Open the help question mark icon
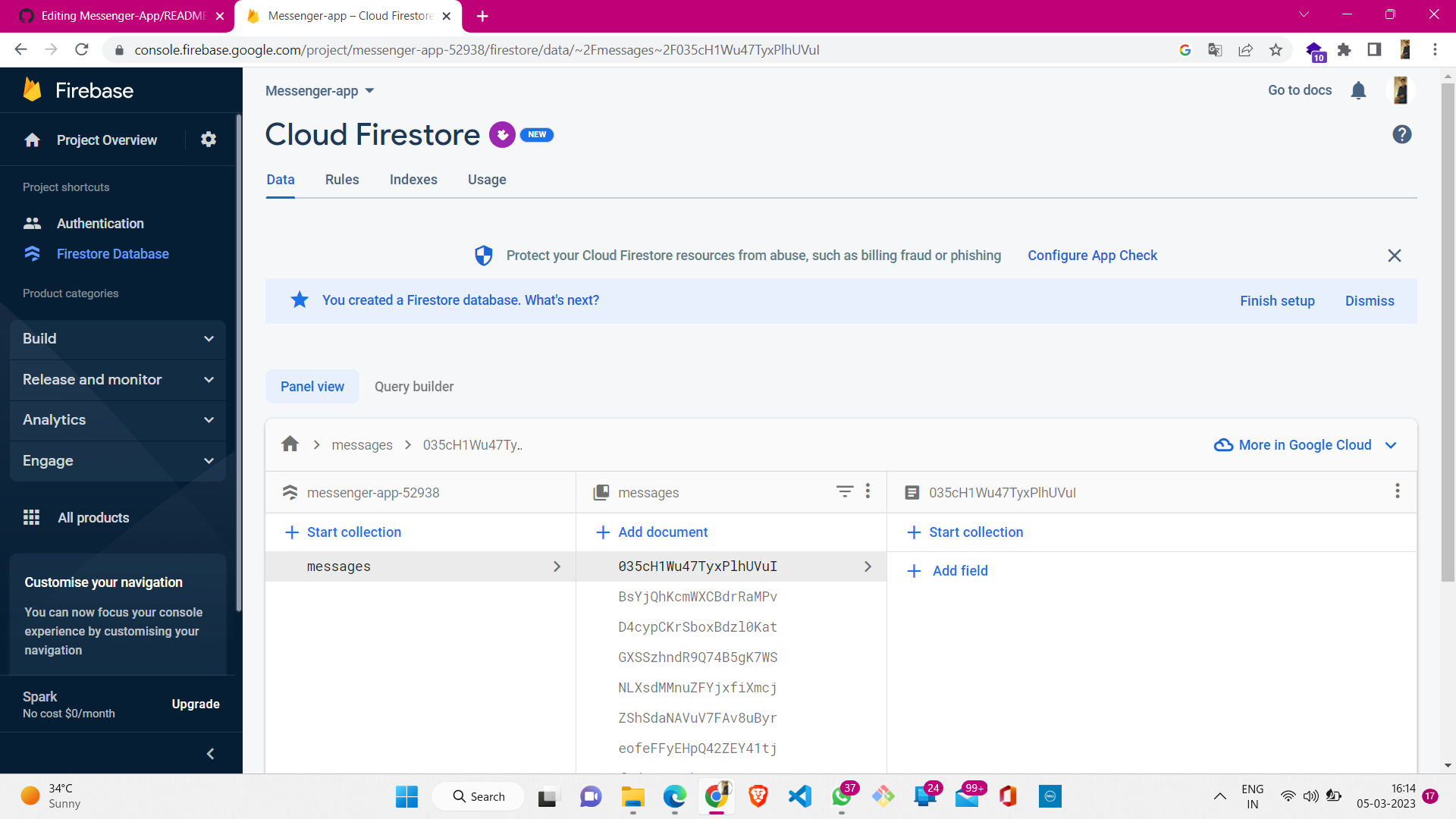The width and height of the screenshot is (1456, 819). (x=1401, y=134)
